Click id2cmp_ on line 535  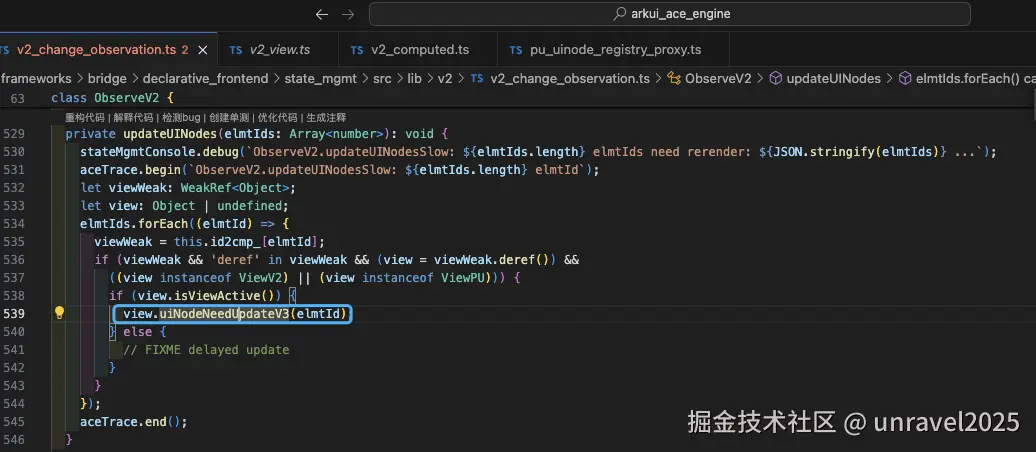pyautogui.click(x=237, y=242)
